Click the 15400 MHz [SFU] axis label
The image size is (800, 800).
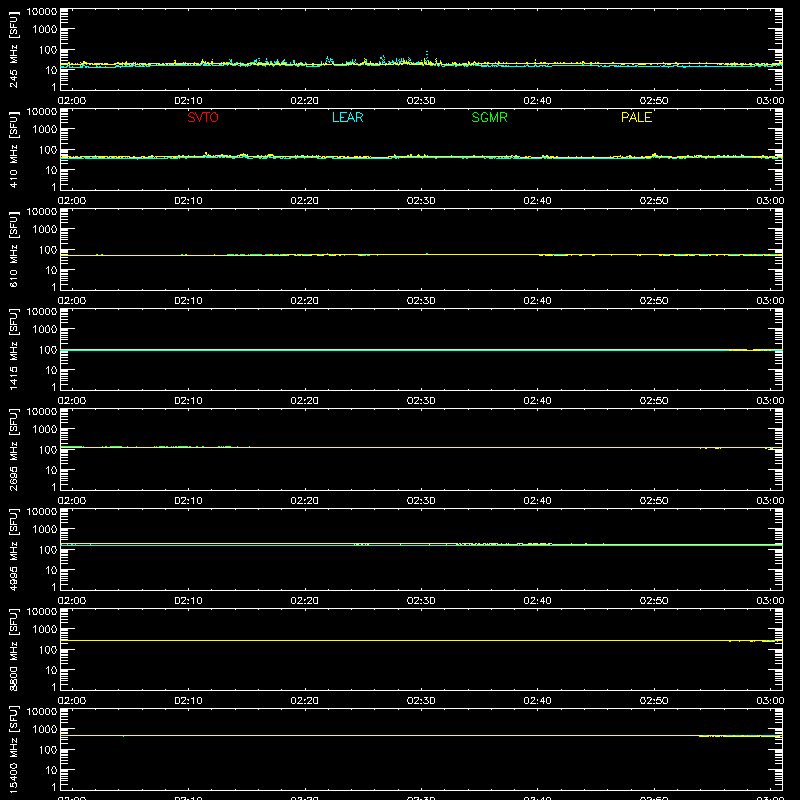point(14,749)
